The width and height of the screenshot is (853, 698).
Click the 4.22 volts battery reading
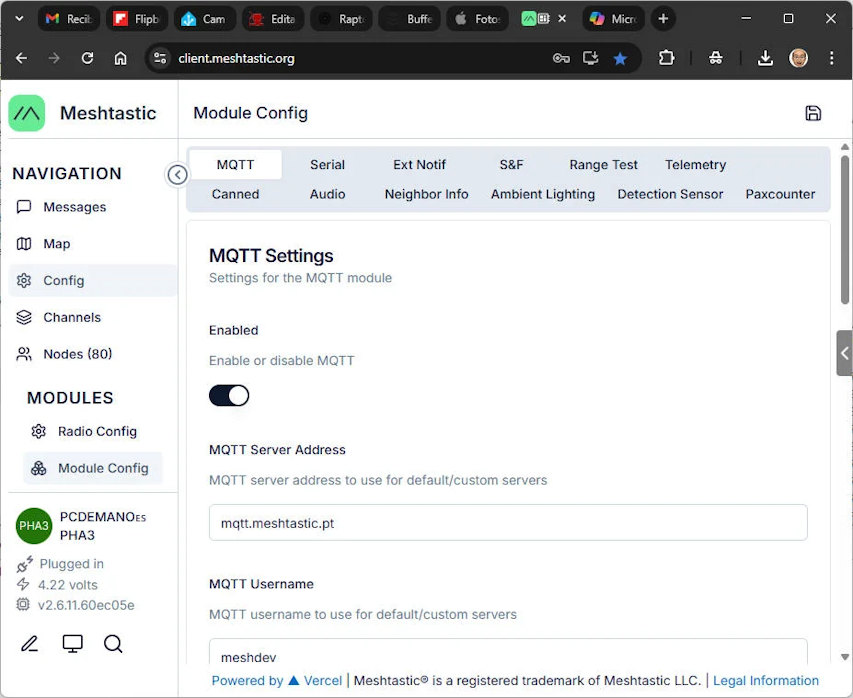pyautogui.click(x=67, y=585)
